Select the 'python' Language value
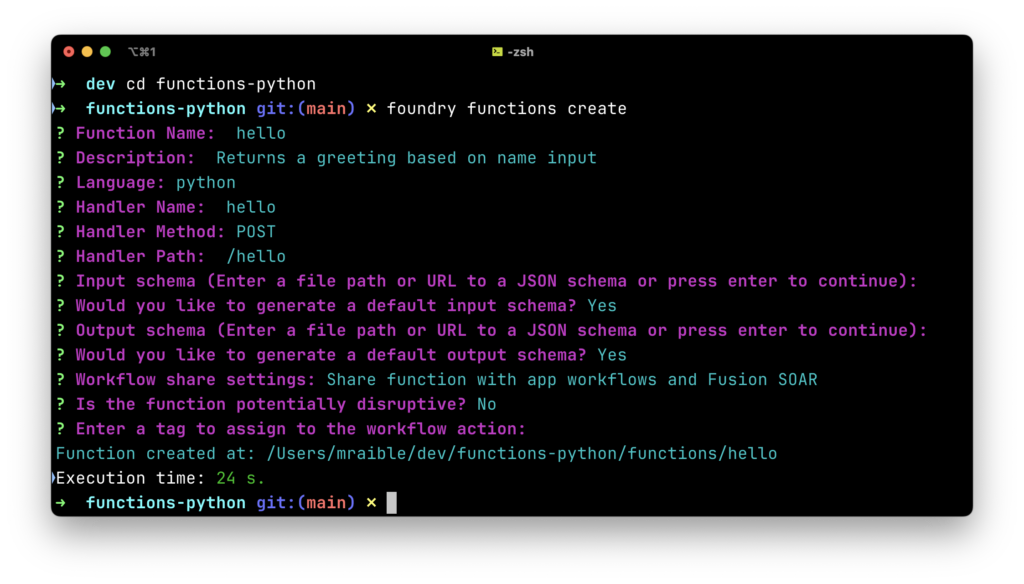 click(x=206, y=183)
